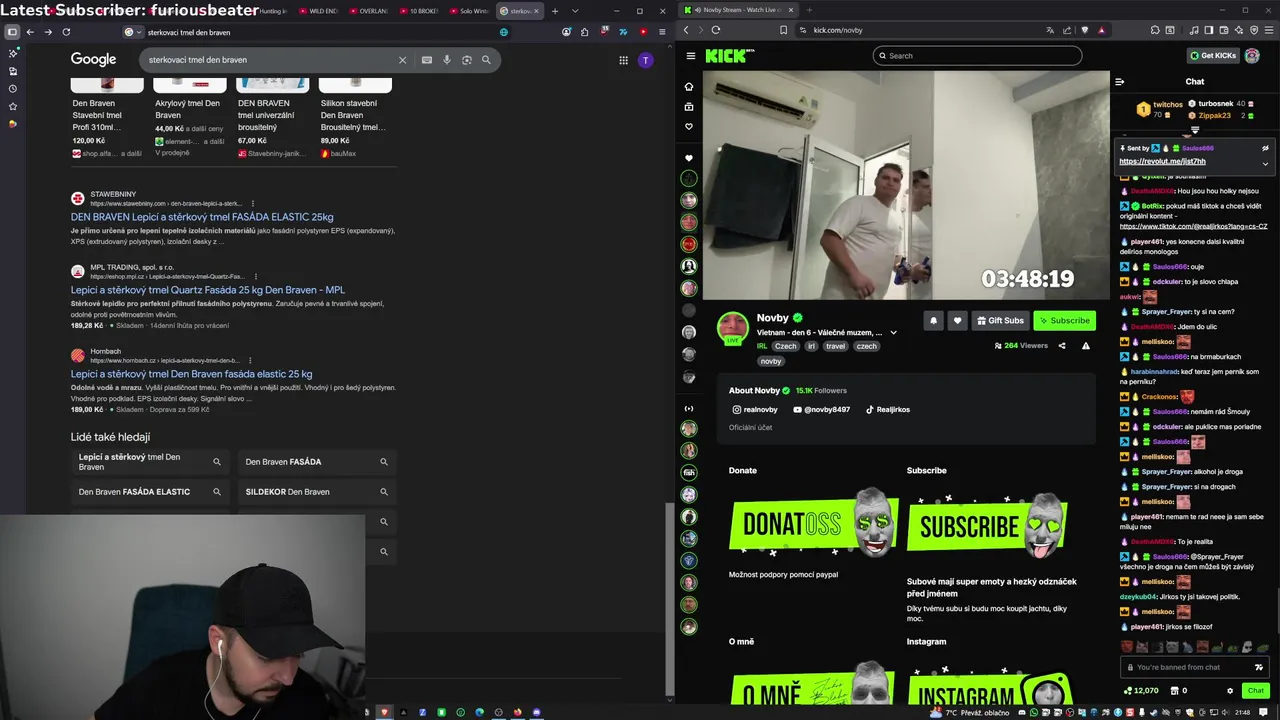Click green Subscribe button
The height and width of the screenshot is (720, 1280).
tap(1064, 320)
